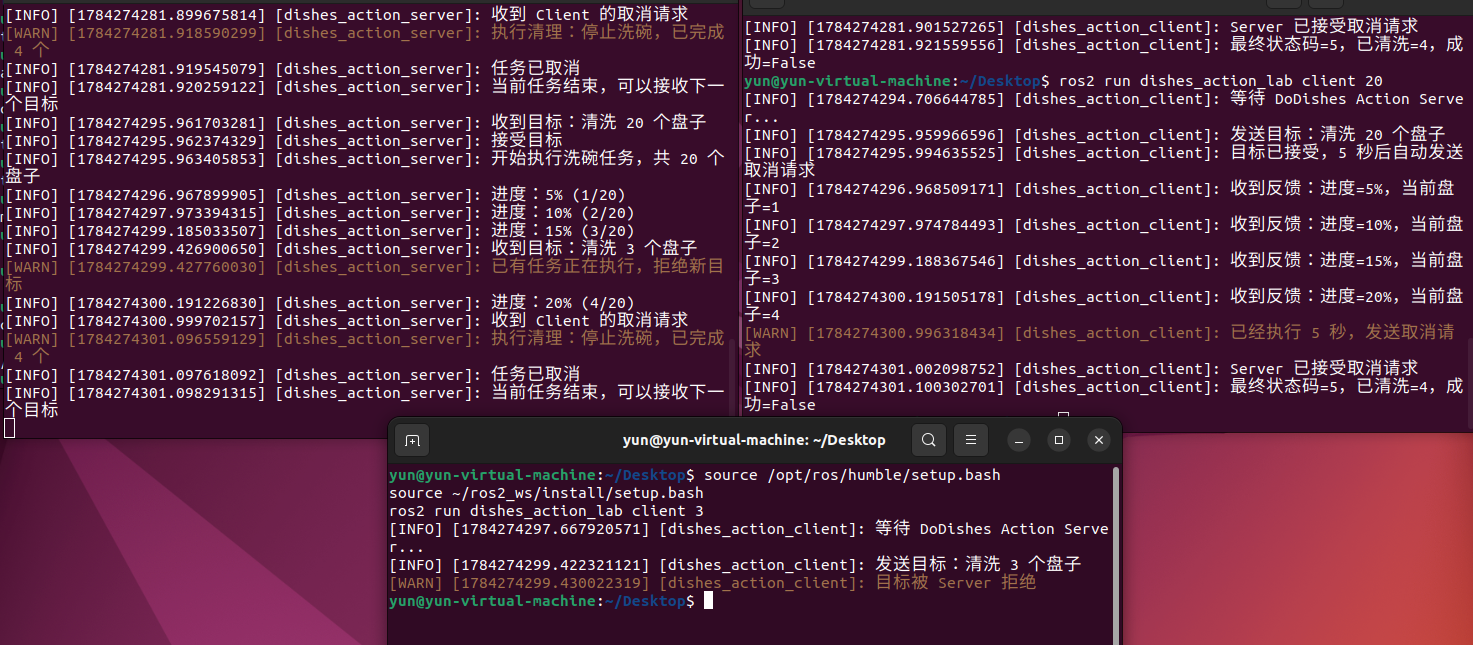Click 'Server 已接受取消请求' line stamped 1784274301.002098752
Viewport: 1473px width, 645px height.
click(1081, 369)
